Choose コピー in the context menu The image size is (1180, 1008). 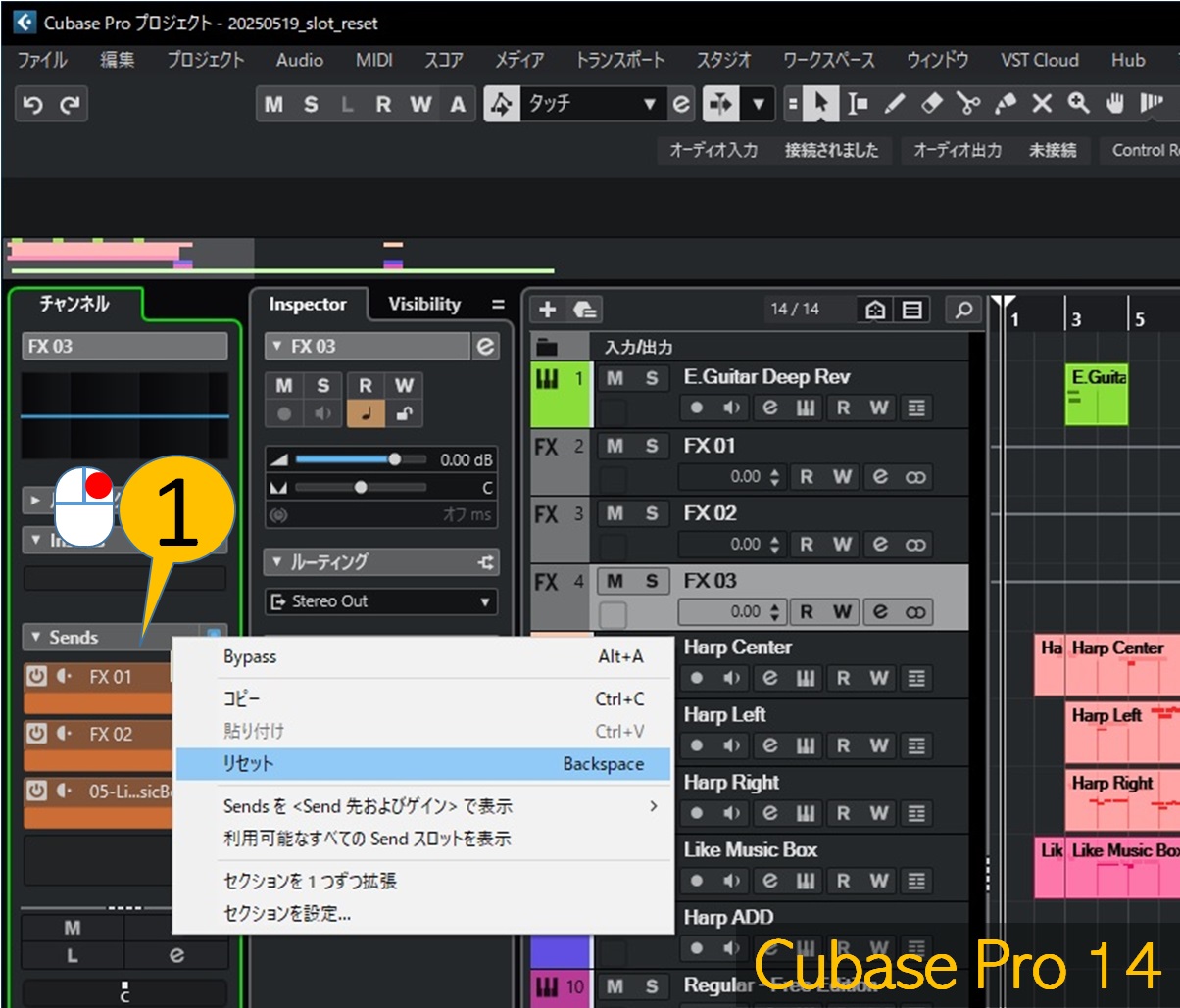(423, 698)
